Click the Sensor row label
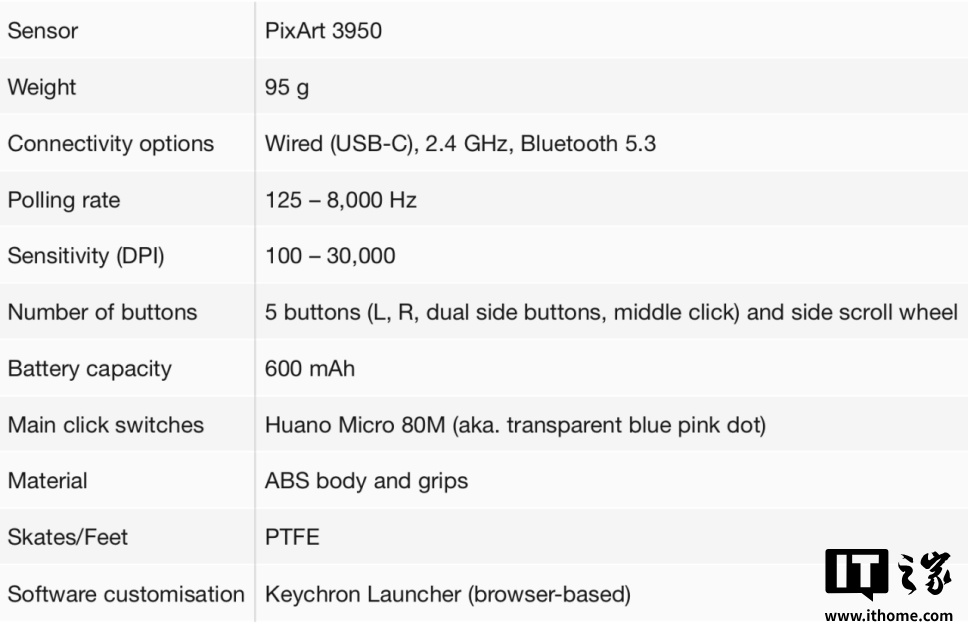This screenshot has height=634, width=968. click(42, 31)
